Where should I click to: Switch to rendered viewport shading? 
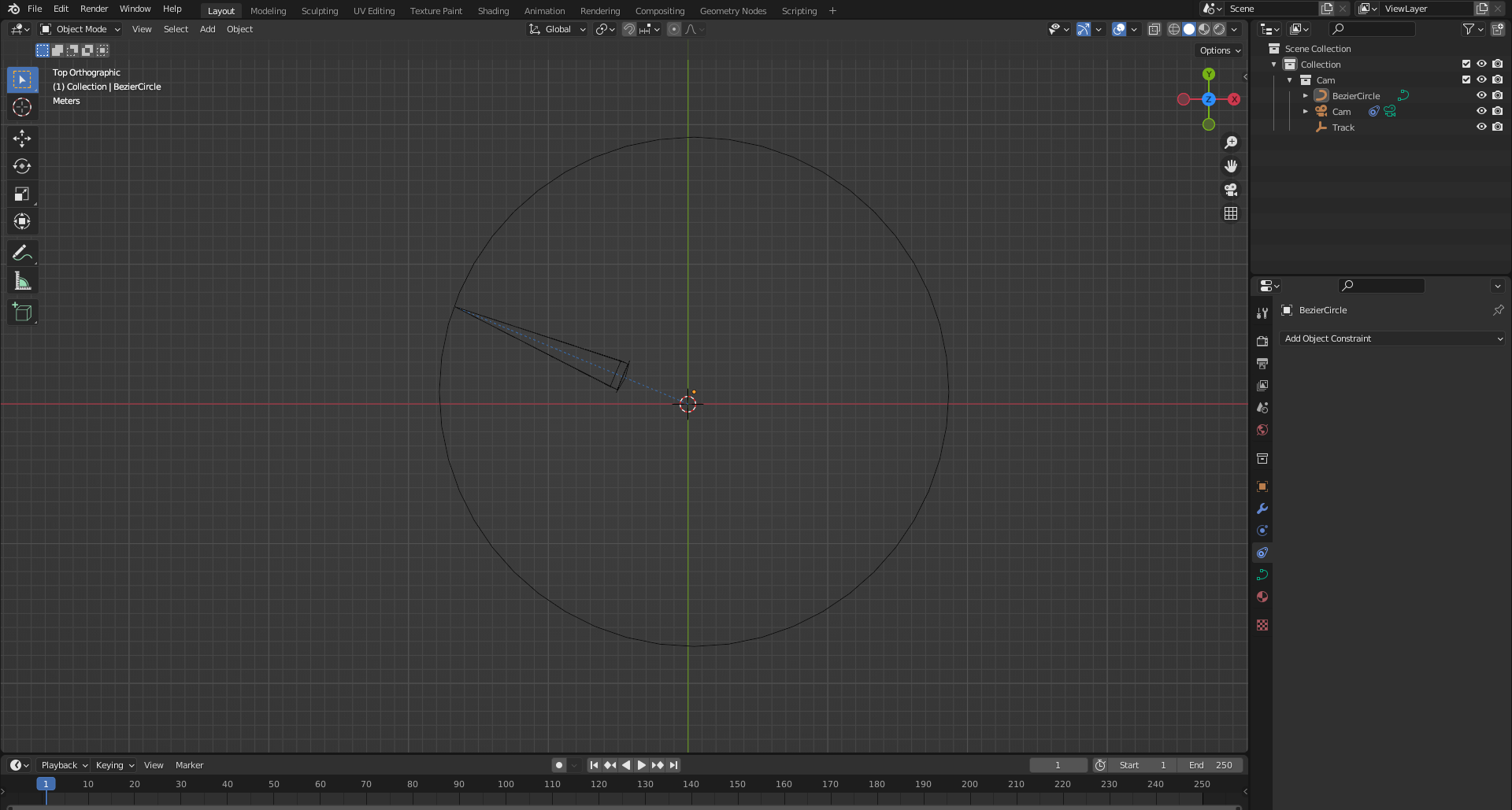tap(1219, 29)
